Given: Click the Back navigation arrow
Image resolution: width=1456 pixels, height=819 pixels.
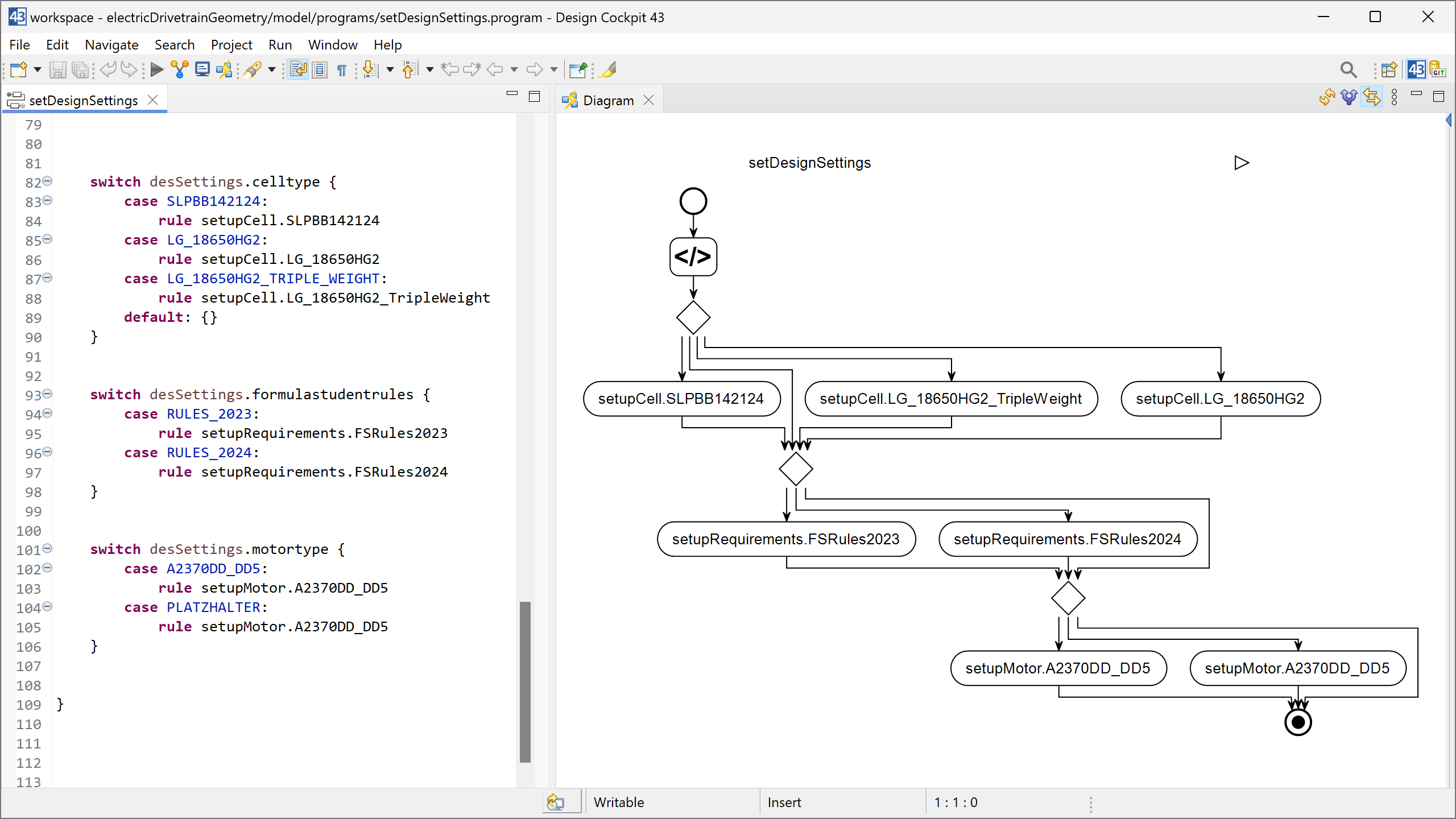Looking at the screenshot, I should 495,69.
